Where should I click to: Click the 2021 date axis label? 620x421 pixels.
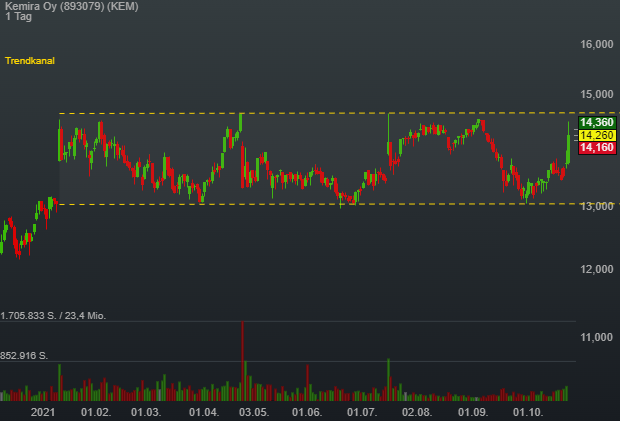click(x=43, y=412)
